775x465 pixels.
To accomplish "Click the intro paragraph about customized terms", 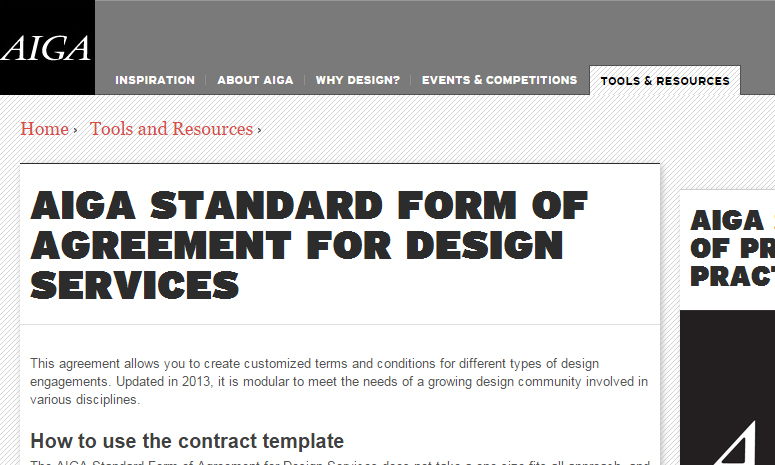I will point(339,381).
